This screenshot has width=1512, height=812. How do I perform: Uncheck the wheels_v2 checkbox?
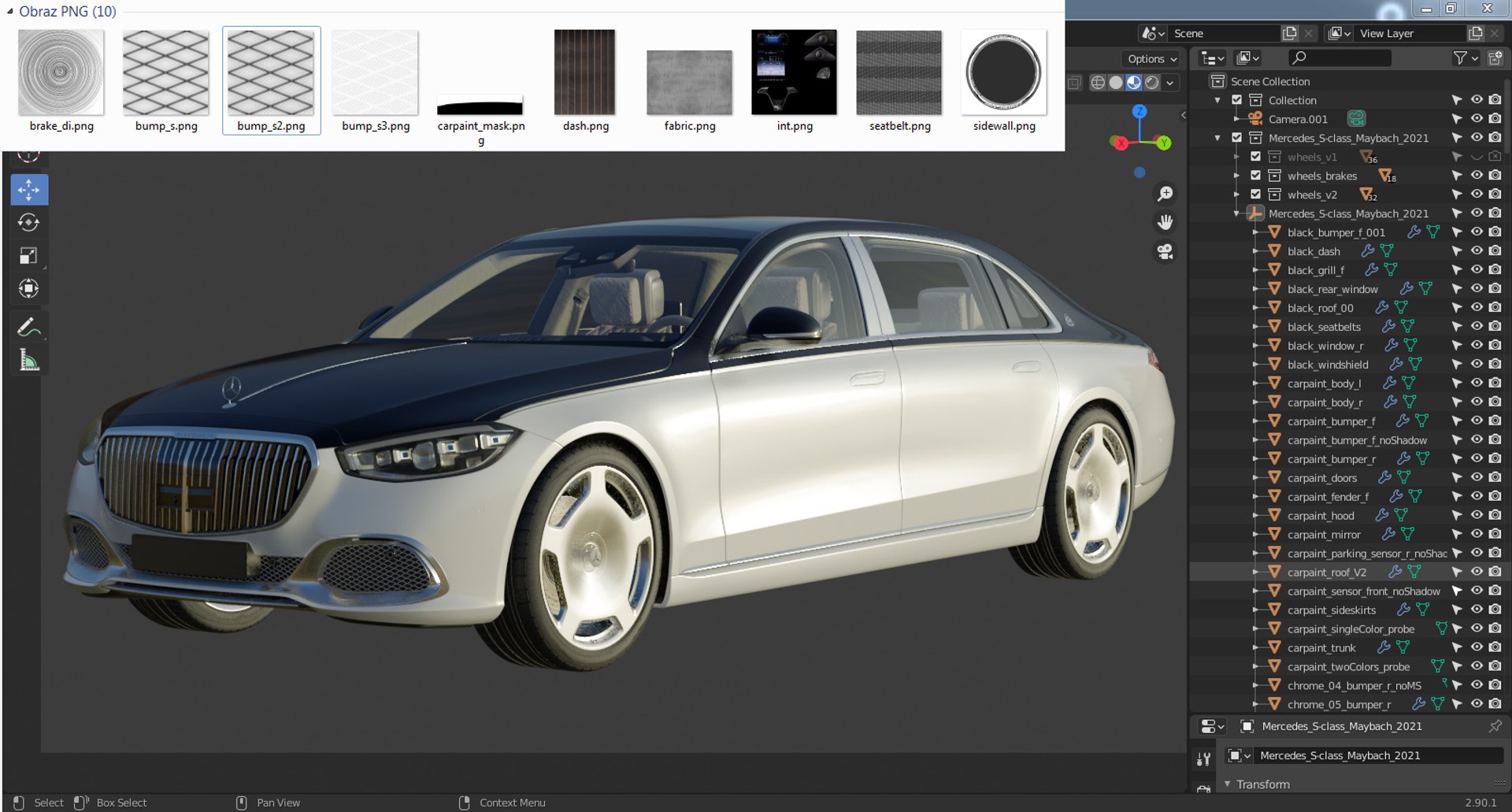coord(1255,195)
